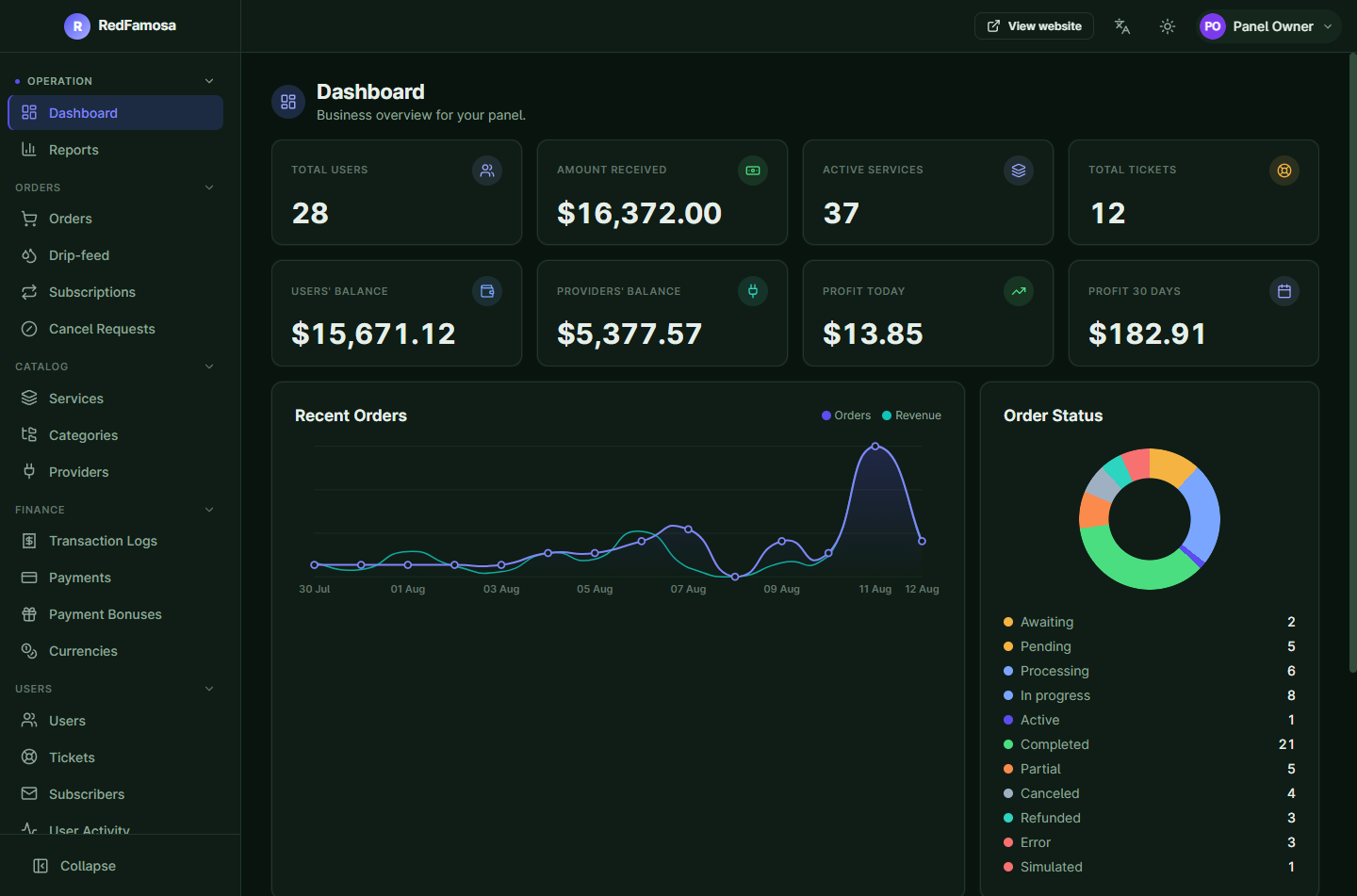This screenshot has width=1357, height=896.
Task: Click the Providers plug sidebar icon
Action: tap(29, 471)
